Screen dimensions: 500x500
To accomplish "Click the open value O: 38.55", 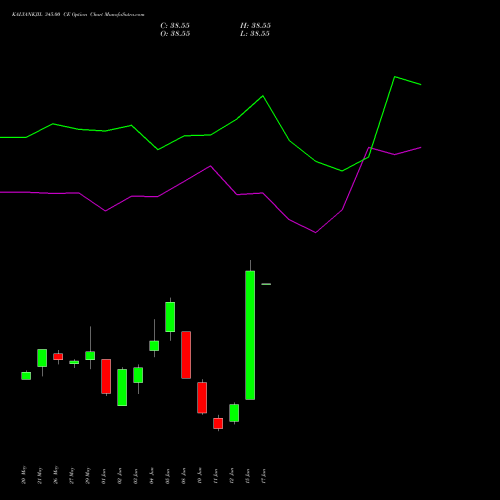I will [x=175, y=34].
